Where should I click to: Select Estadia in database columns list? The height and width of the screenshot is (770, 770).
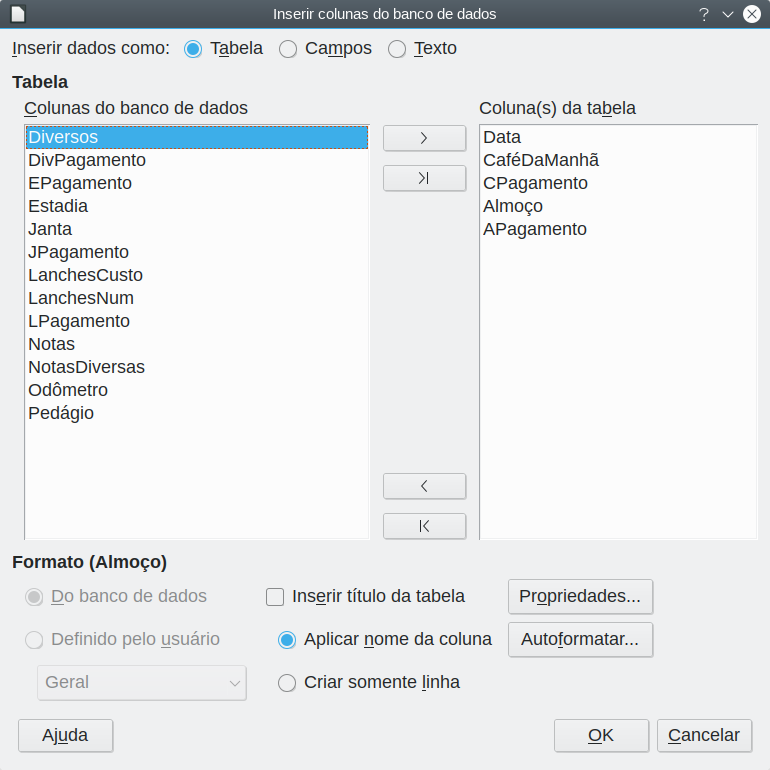coord(197,206)
